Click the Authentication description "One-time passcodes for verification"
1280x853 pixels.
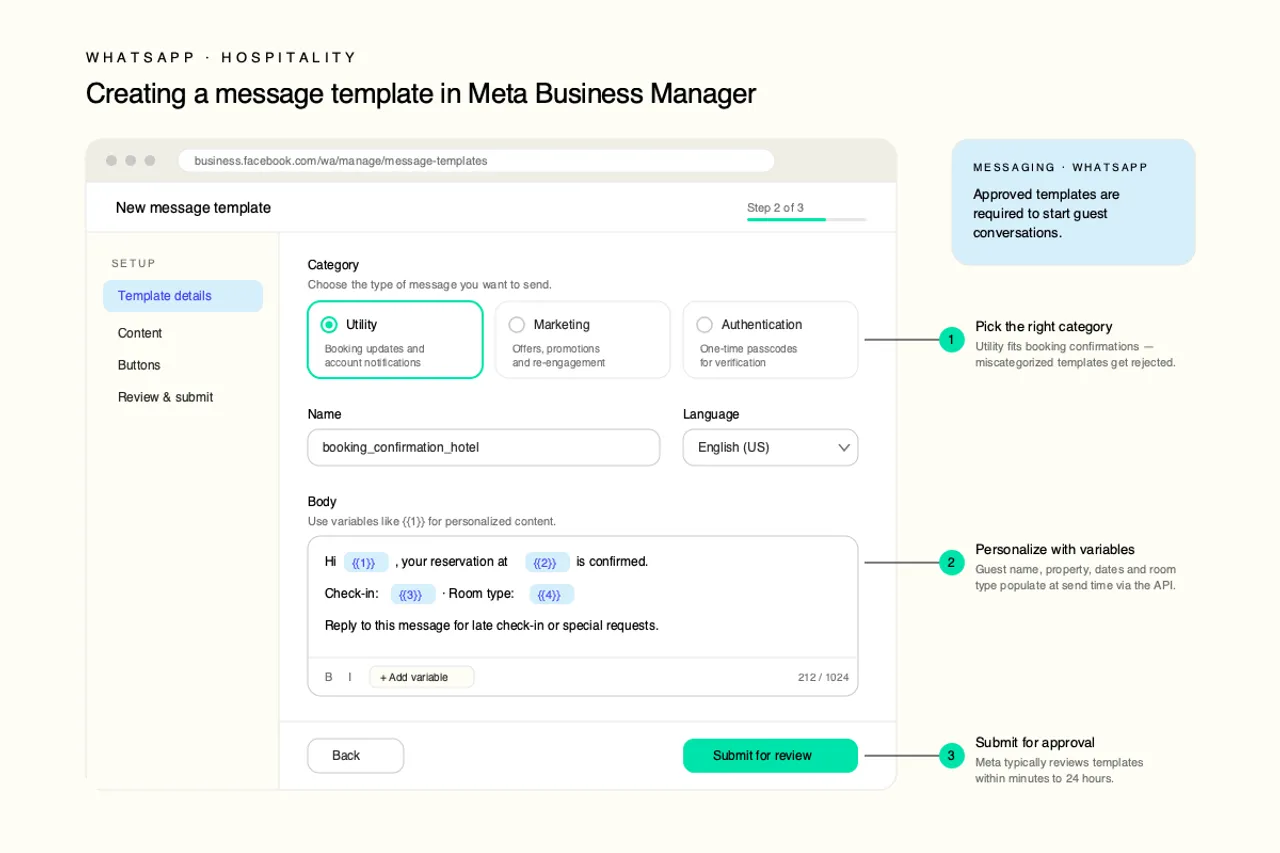point(748,356)
